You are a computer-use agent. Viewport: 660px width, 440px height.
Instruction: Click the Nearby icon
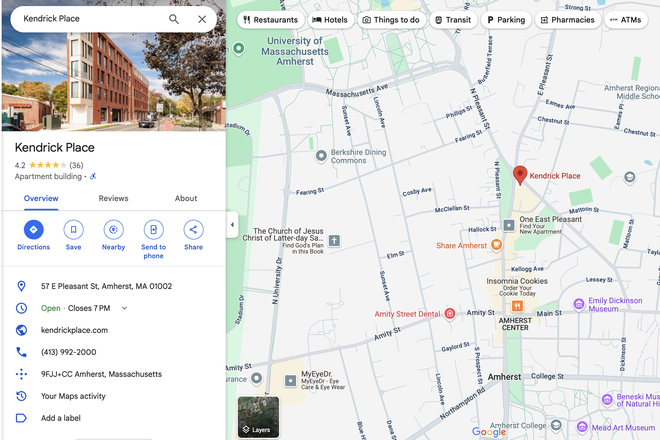[113, 229]
